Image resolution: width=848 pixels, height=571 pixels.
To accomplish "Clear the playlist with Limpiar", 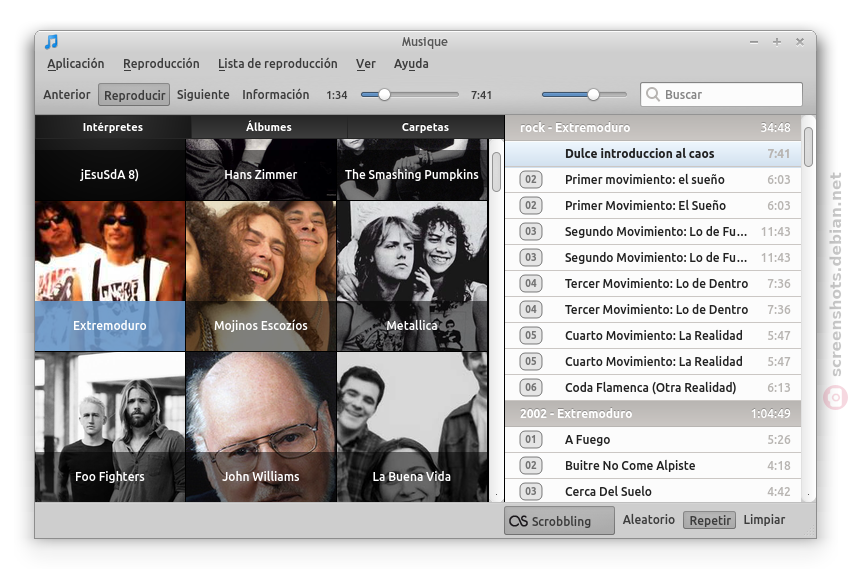I will click(x=764, y=520).
